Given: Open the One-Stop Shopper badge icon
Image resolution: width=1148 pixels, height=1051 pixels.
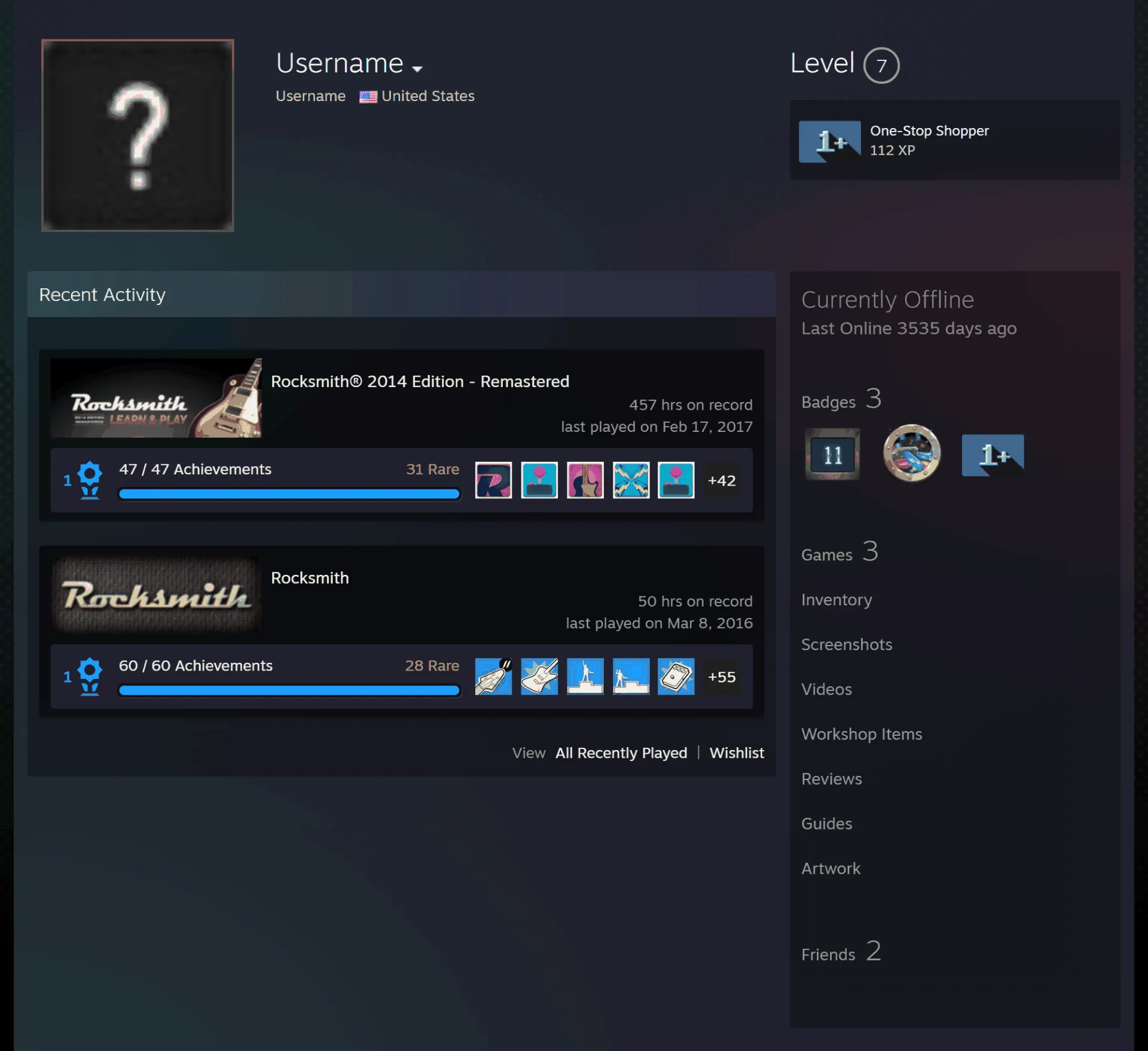Looking at the screenshot, I should [829, 141].
